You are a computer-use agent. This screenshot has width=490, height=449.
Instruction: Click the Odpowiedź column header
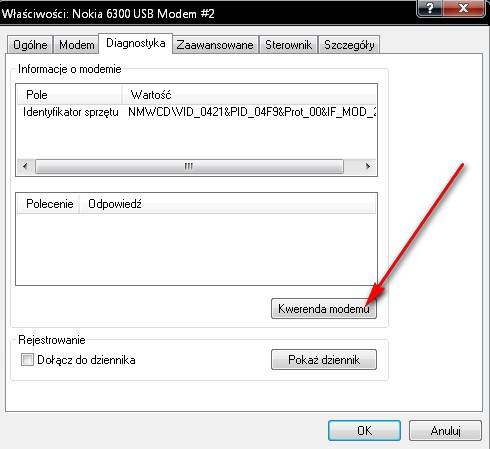[228, 204]
